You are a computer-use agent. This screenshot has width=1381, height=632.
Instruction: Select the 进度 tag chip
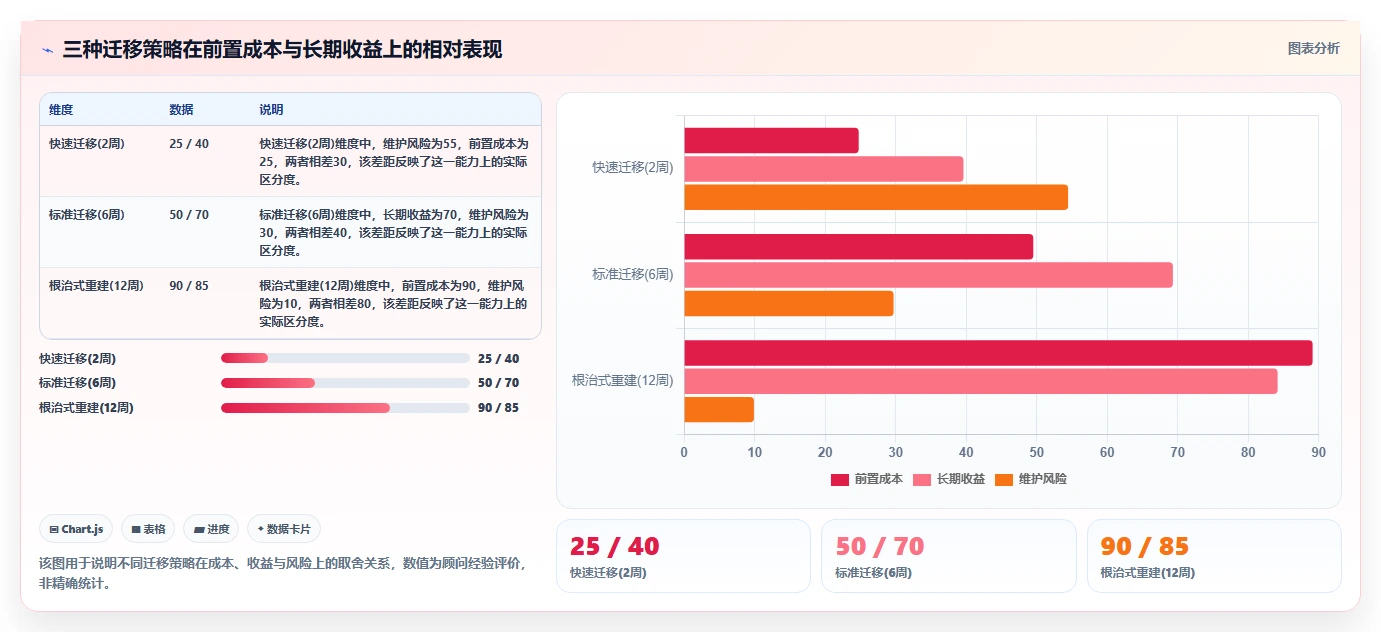pos(211,529)
